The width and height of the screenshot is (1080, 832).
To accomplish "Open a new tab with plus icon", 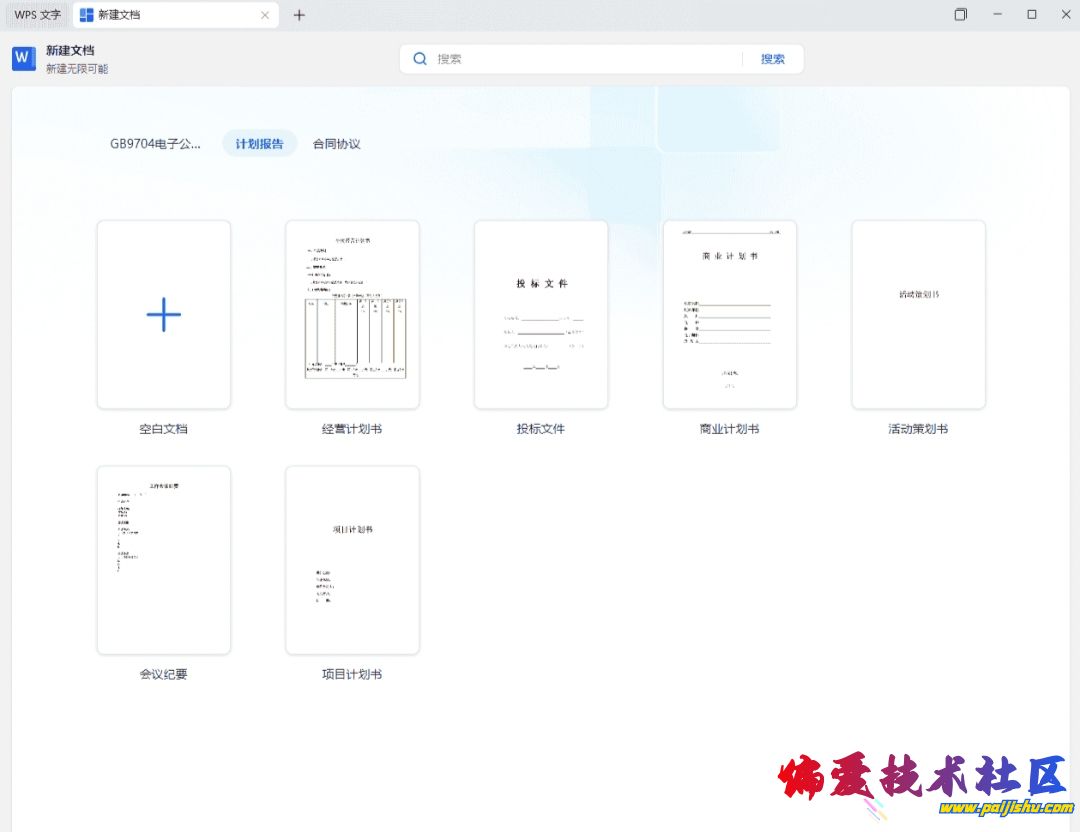I will click(x=299, y=15).
